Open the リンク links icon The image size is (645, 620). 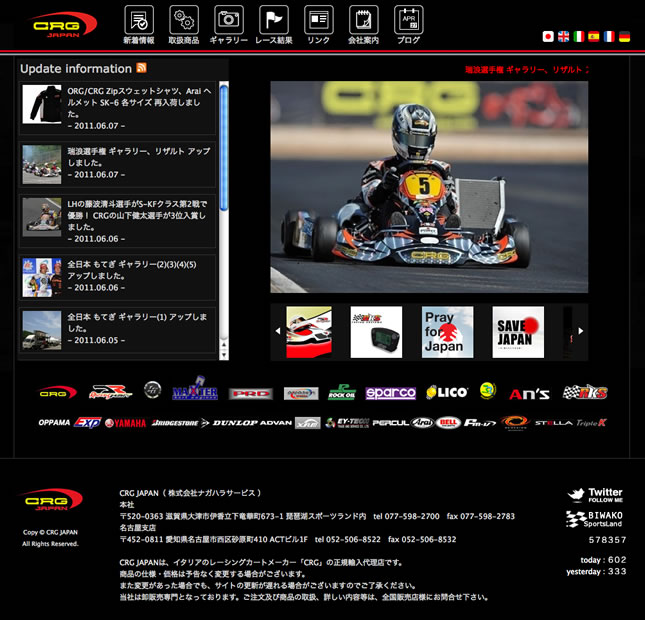click(318, 25)
